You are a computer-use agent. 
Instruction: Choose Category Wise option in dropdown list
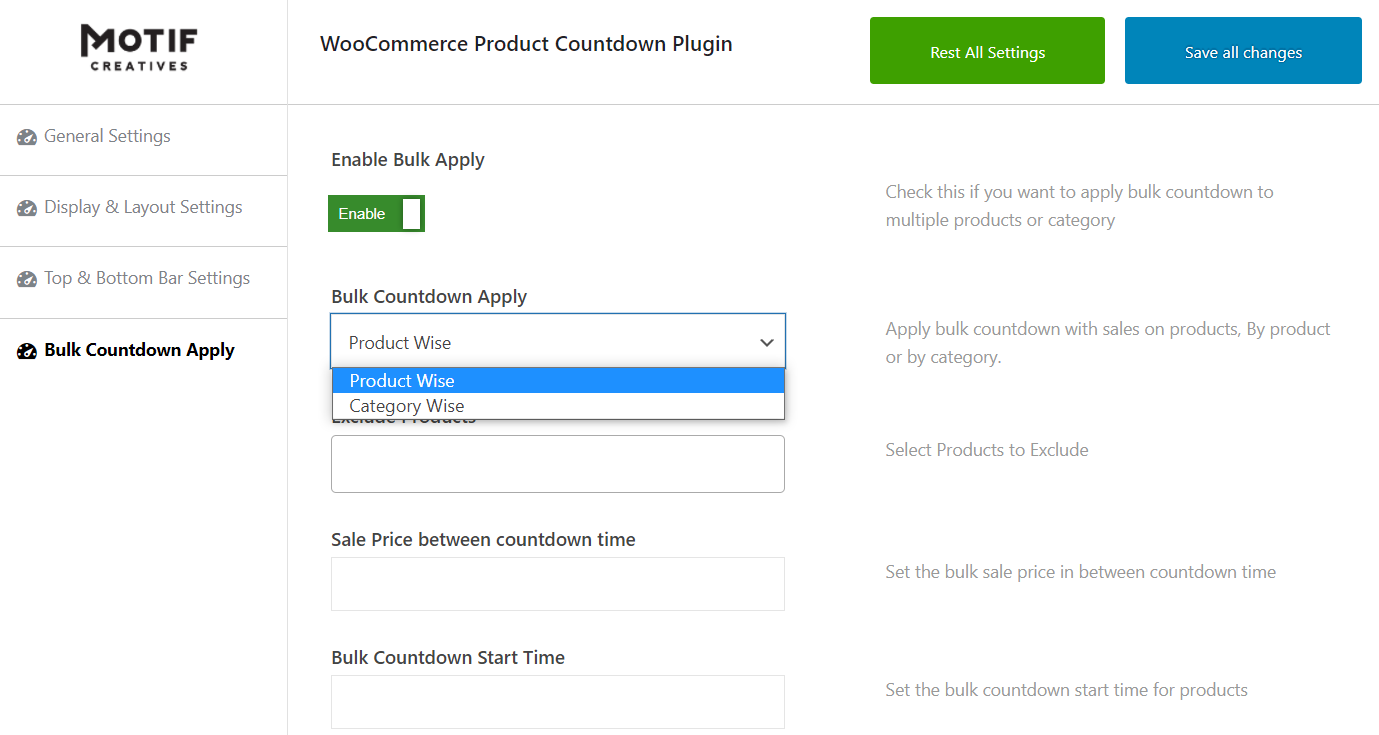(x=558, y=406)
